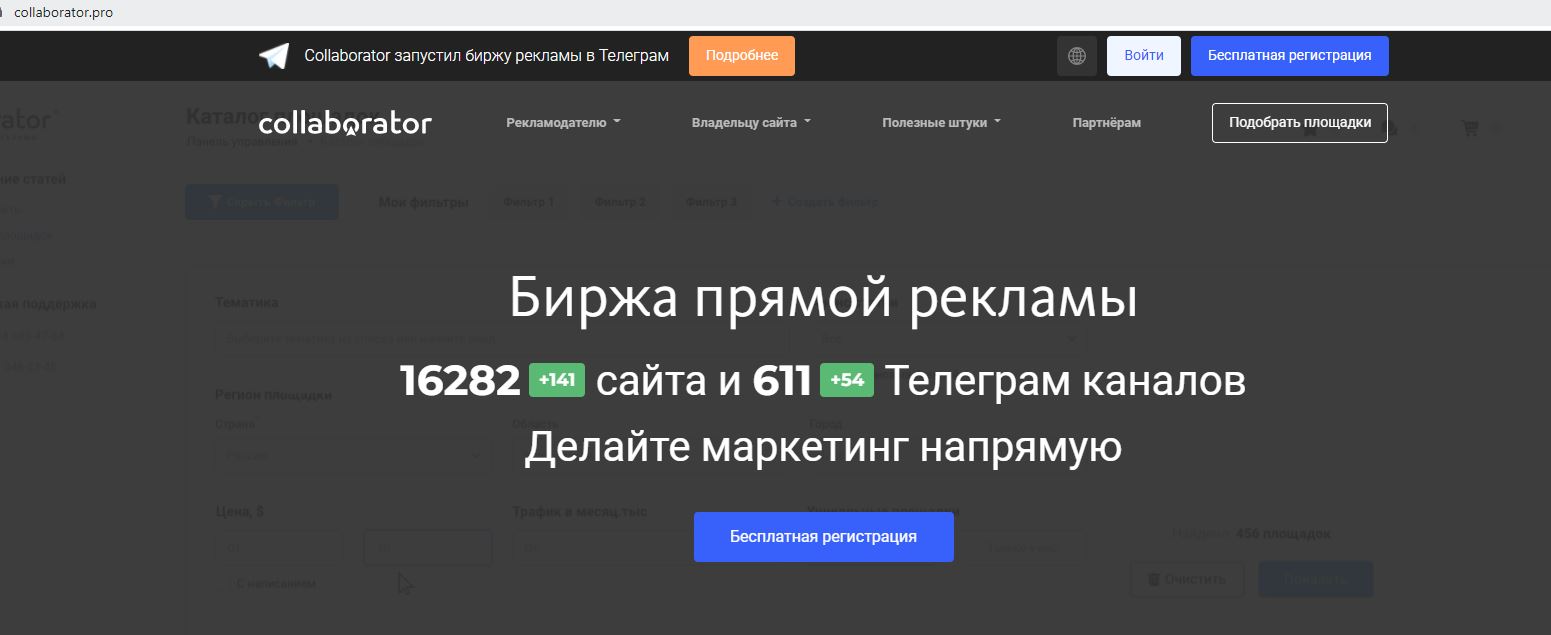Click the Подобрать площадки outlined button
This screenshot has height=635, width=1551.
1300,123
